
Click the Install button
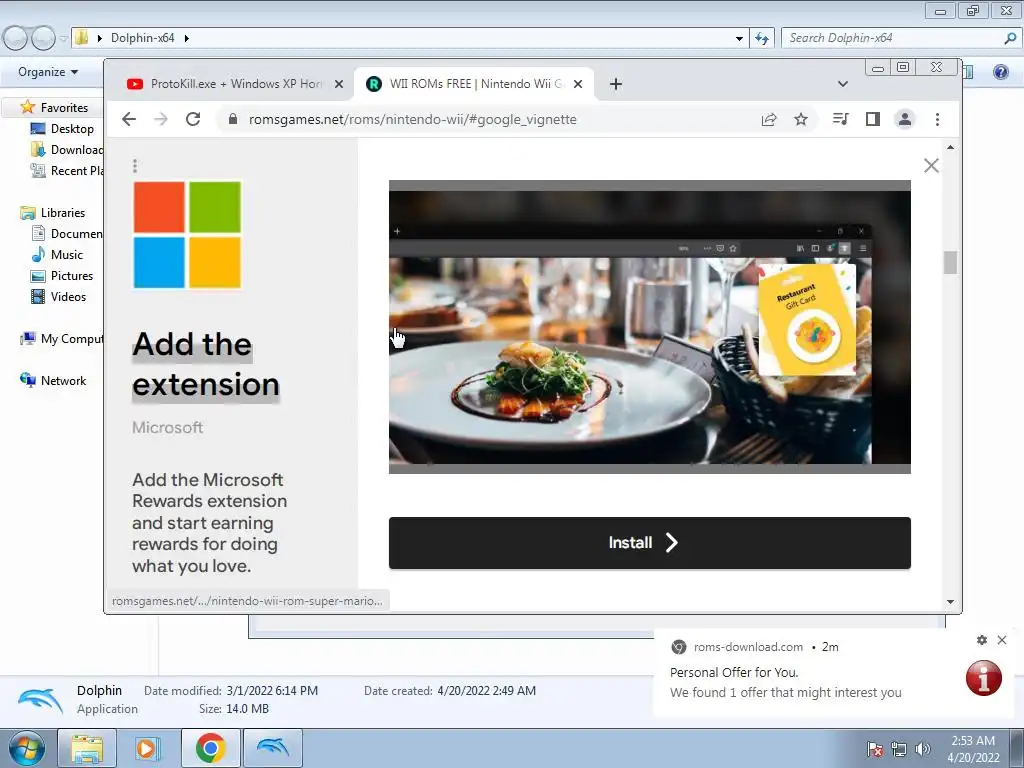click(x=649, y=543)
